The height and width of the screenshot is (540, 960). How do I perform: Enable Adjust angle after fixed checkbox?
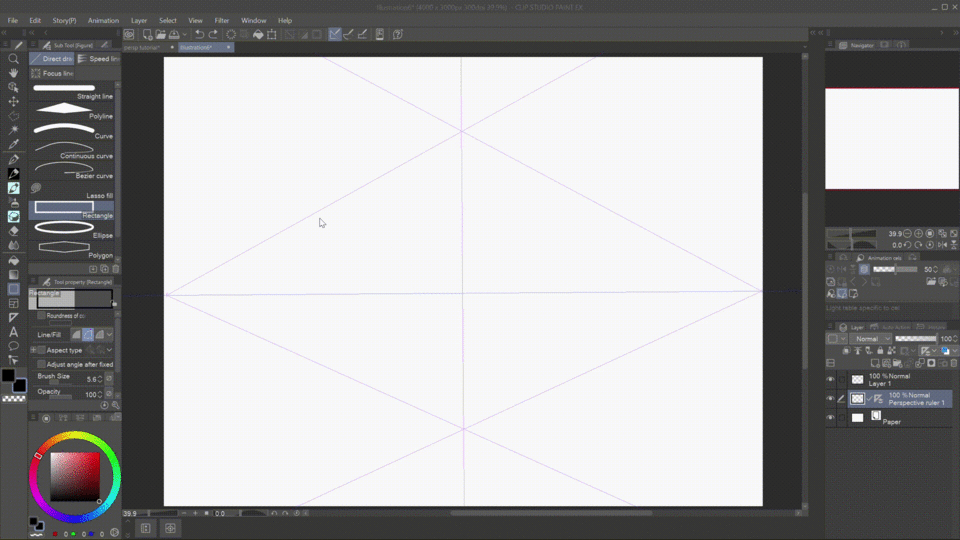tap(41, 364)
